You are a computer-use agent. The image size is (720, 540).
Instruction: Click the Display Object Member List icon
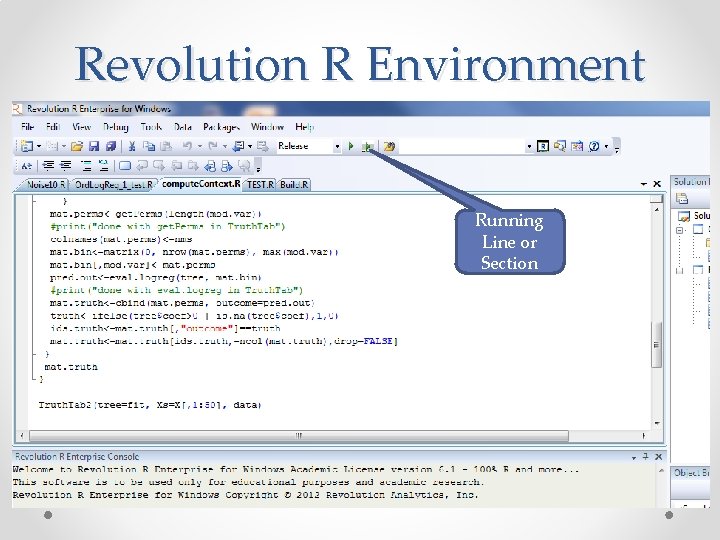coord(27,166)
